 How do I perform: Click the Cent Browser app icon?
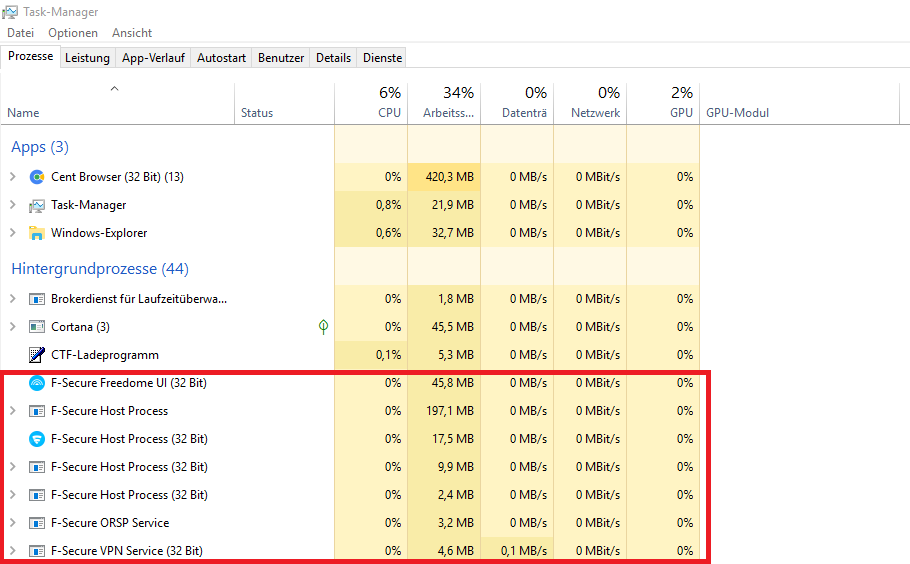click(37, 177)
